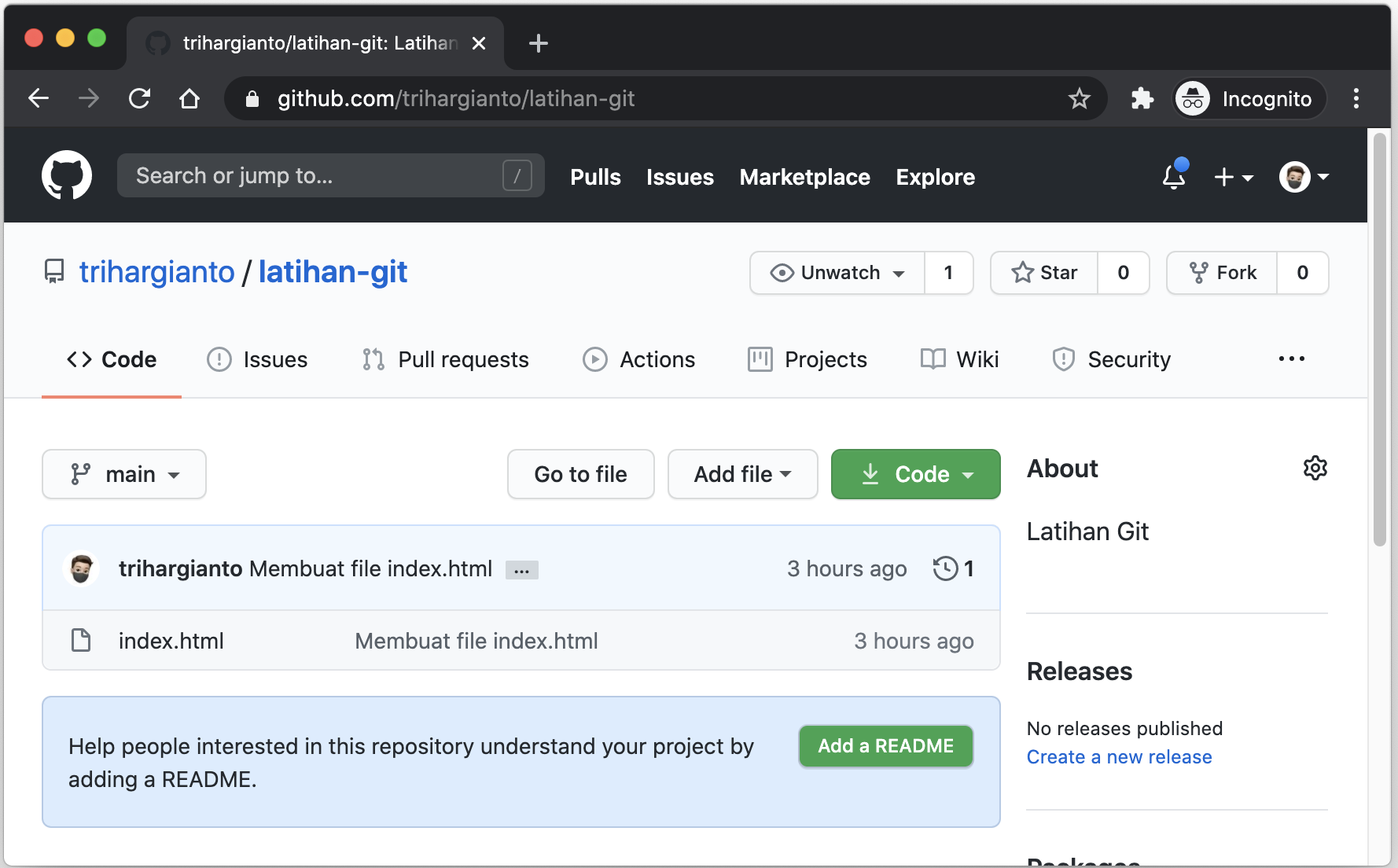Click the repository book icon beside trihargianto

[53, 271]
